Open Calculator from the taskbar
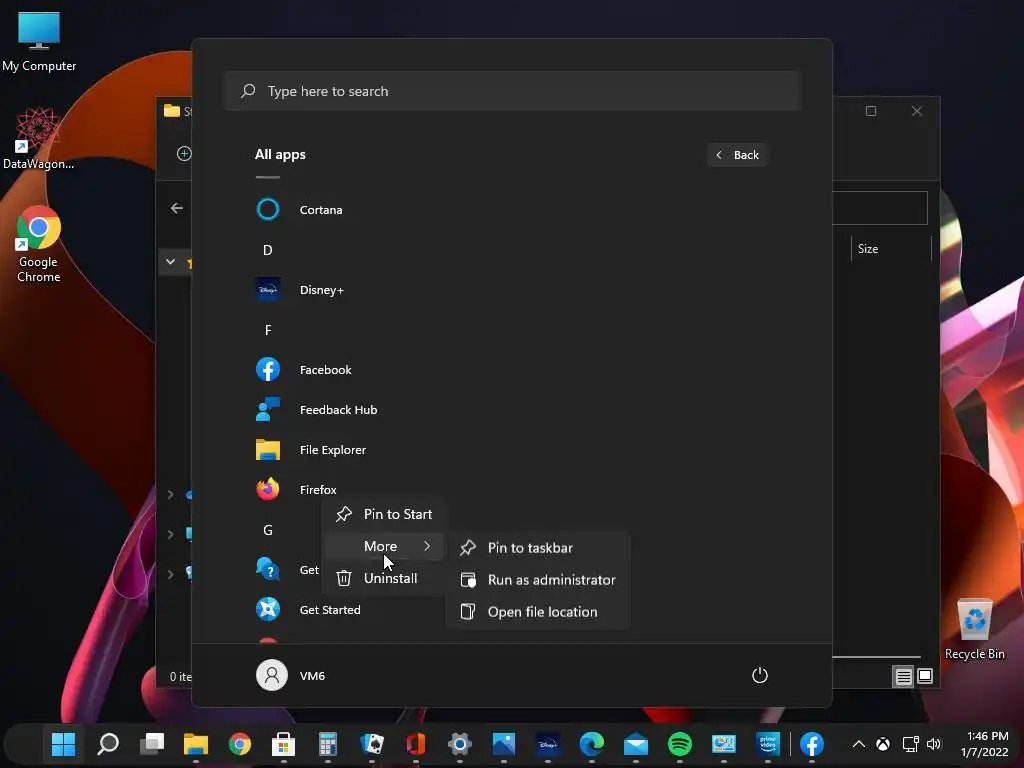This screenshot has height=768, width=1024. click(328, 744)
